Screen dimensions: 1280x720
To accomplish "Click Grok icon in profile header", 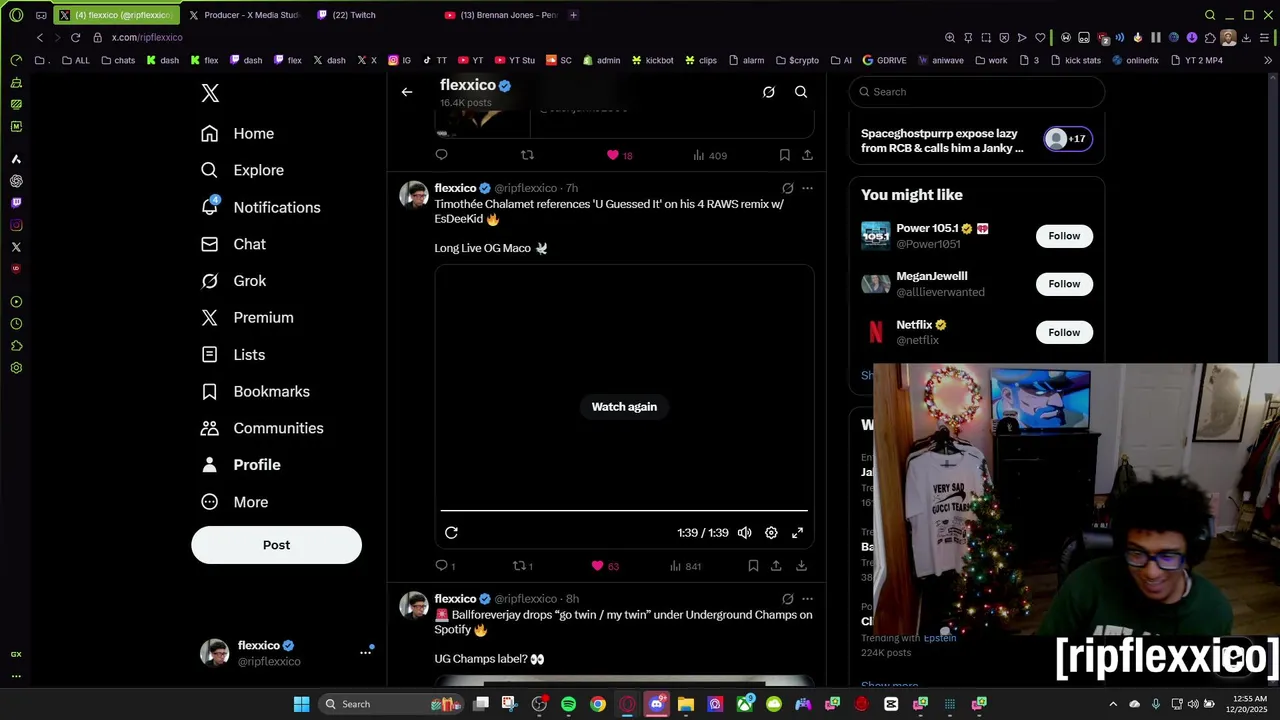I will pos(768,92).
